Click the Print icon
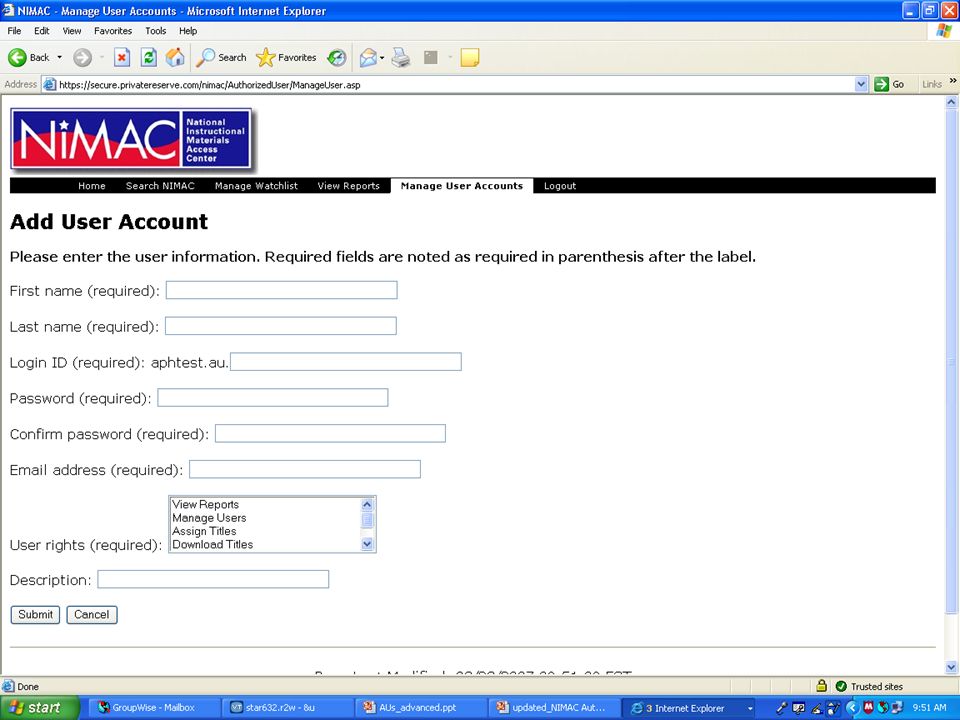 click(x=401, y=58)
